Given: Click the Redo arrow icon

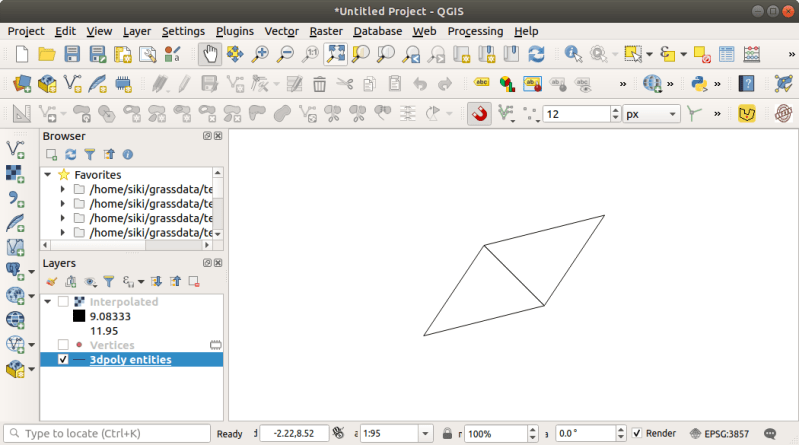Looking at the screenshot, I should click(x=445, y=84).
